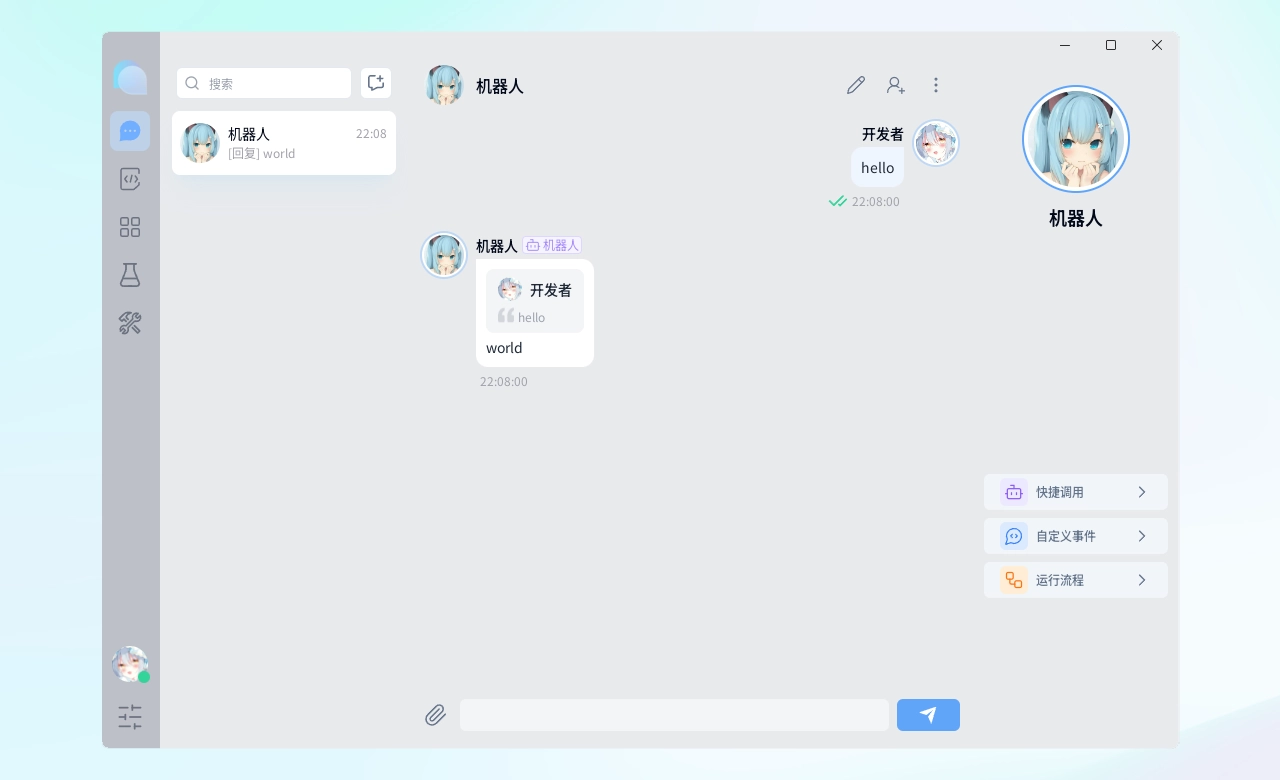Click the green double-check read mark
Viewport: 1280px width, 780px height.
[x=838, y=202]
